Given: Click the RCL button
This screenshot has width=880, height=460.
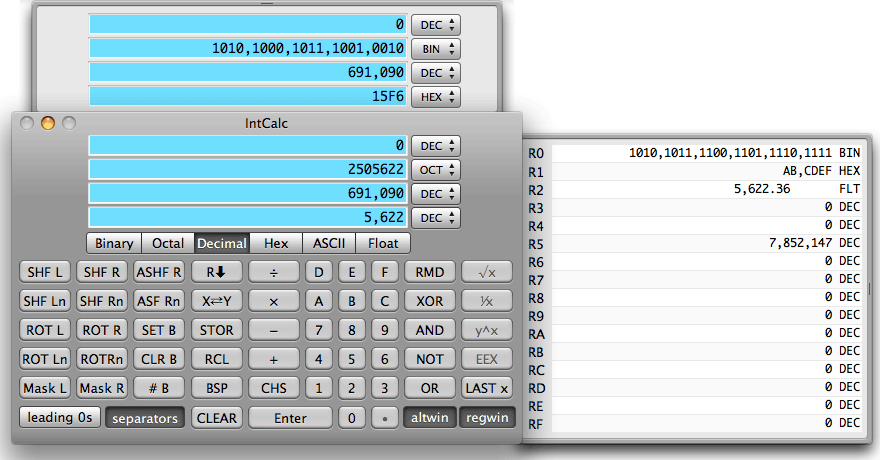Looking at the screenshot, I should [217, 360].
